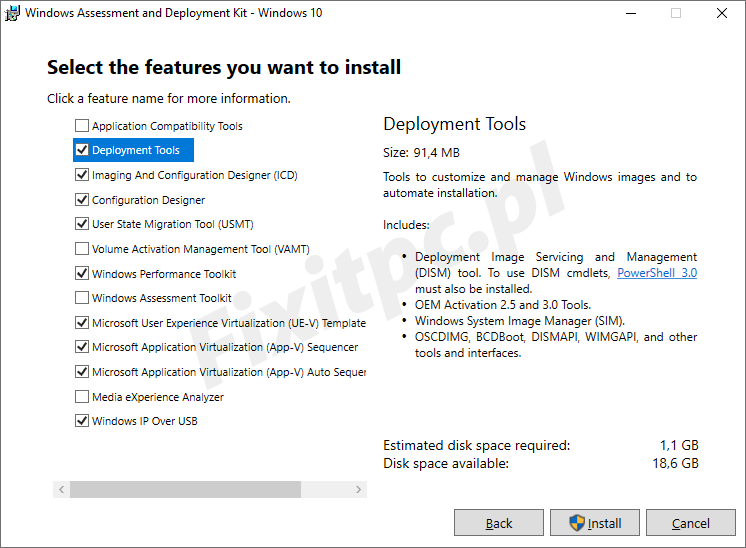Click the 'Size: 91,4 MB' text
The width and height of the screenshot is (746, 548).
pos(421,153)
